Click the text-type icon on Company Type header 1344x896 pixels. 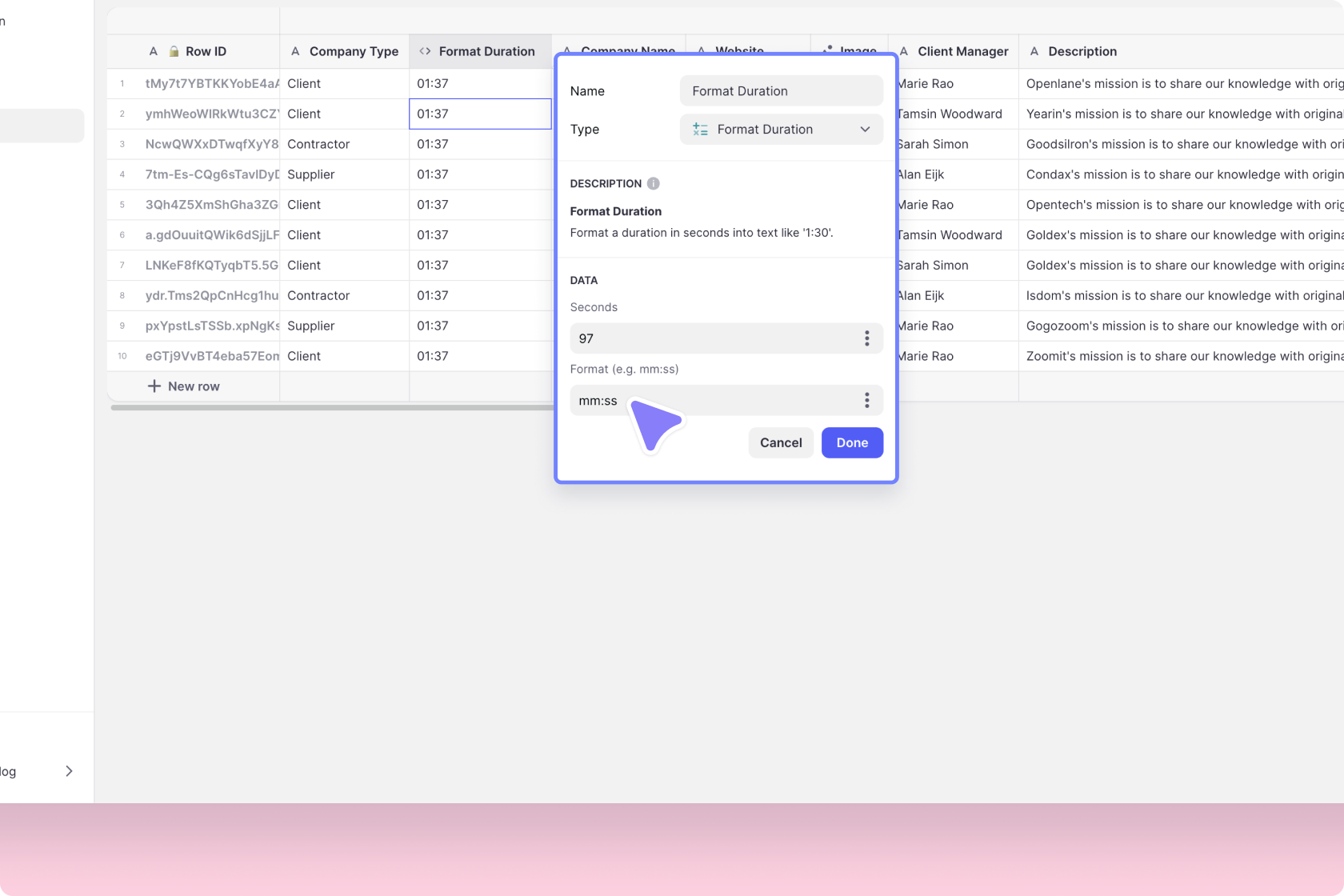pos(295,51)
